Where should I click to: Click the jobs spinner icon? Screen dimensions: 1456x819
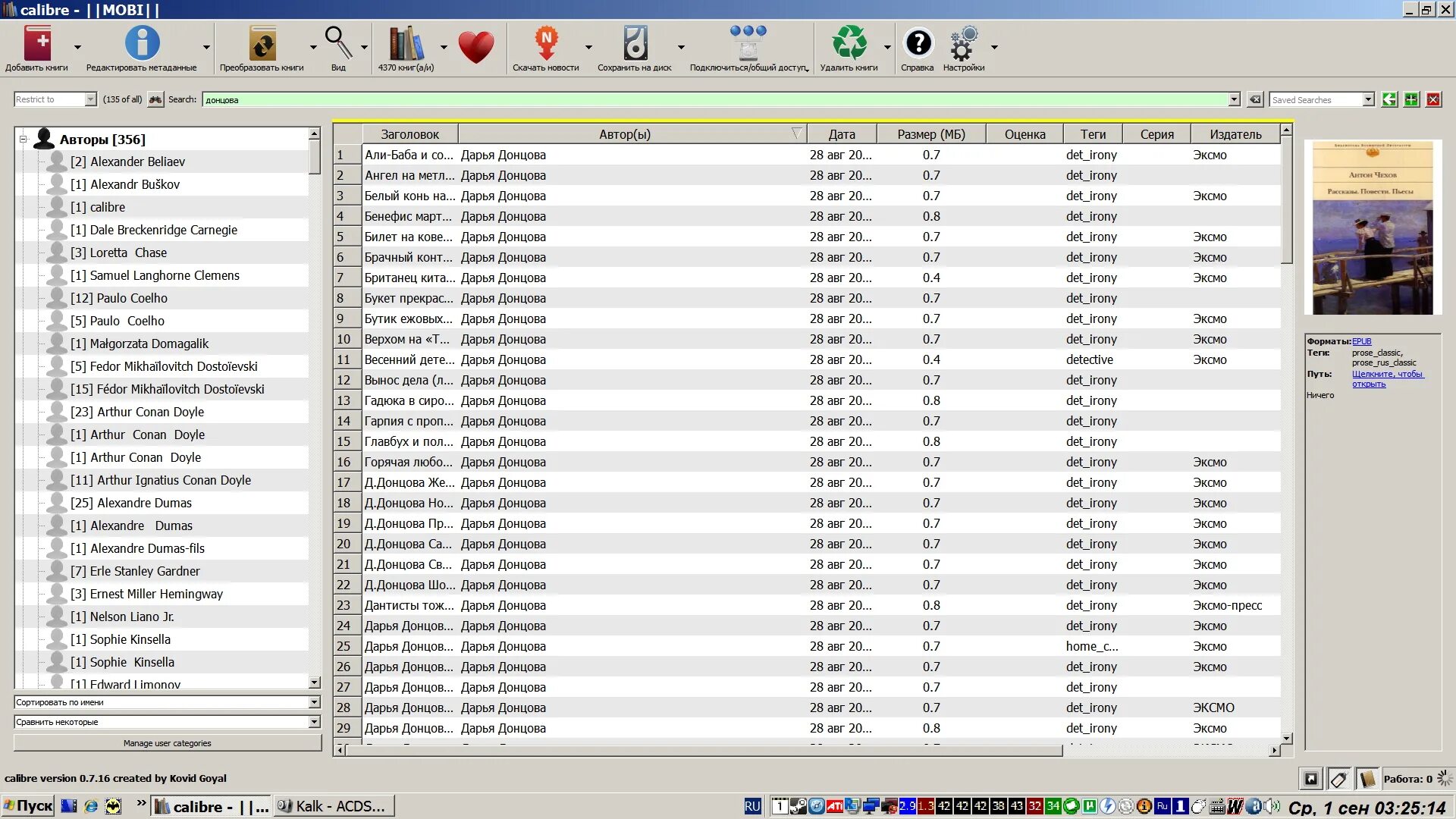[x=1445, y=778]
